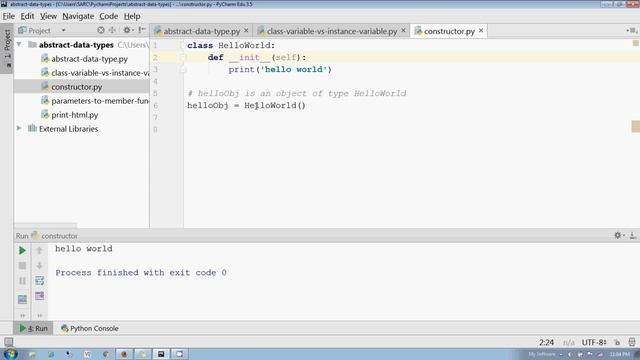Screen dimensions: 640x360
Task: Expand more secondary Run toolbar actions
Action: pyautogui.click(x=39, y=316)
